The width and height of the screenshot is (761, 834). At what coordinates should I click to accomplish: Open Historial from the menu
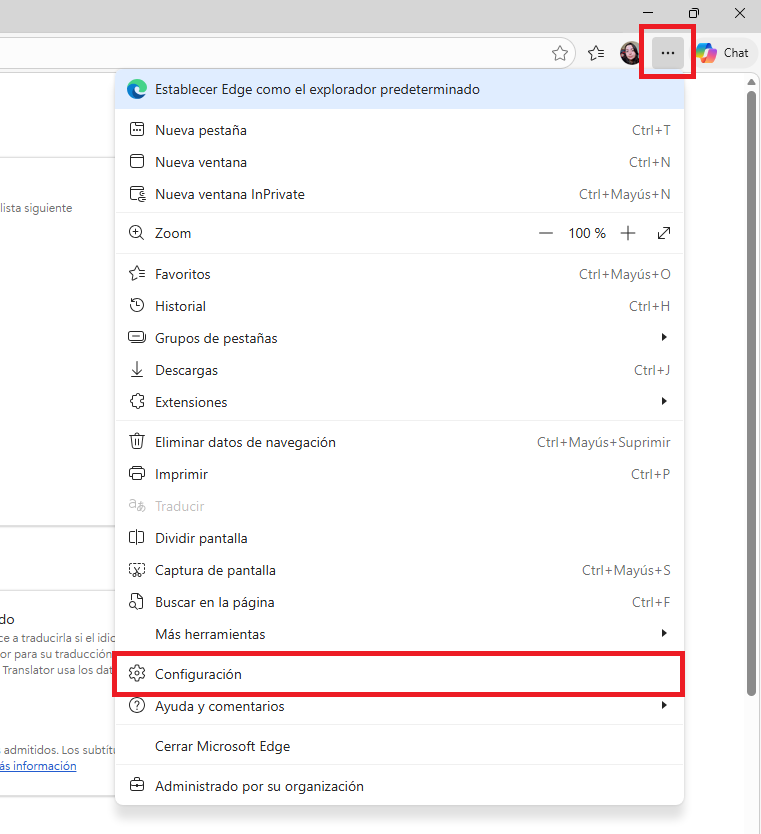(399, 306)
